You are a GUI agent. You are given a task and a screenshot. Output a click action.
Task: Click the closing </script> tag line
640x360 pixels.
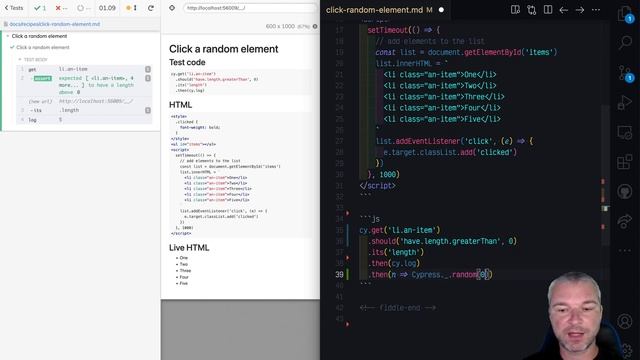[x=377, y=185]
